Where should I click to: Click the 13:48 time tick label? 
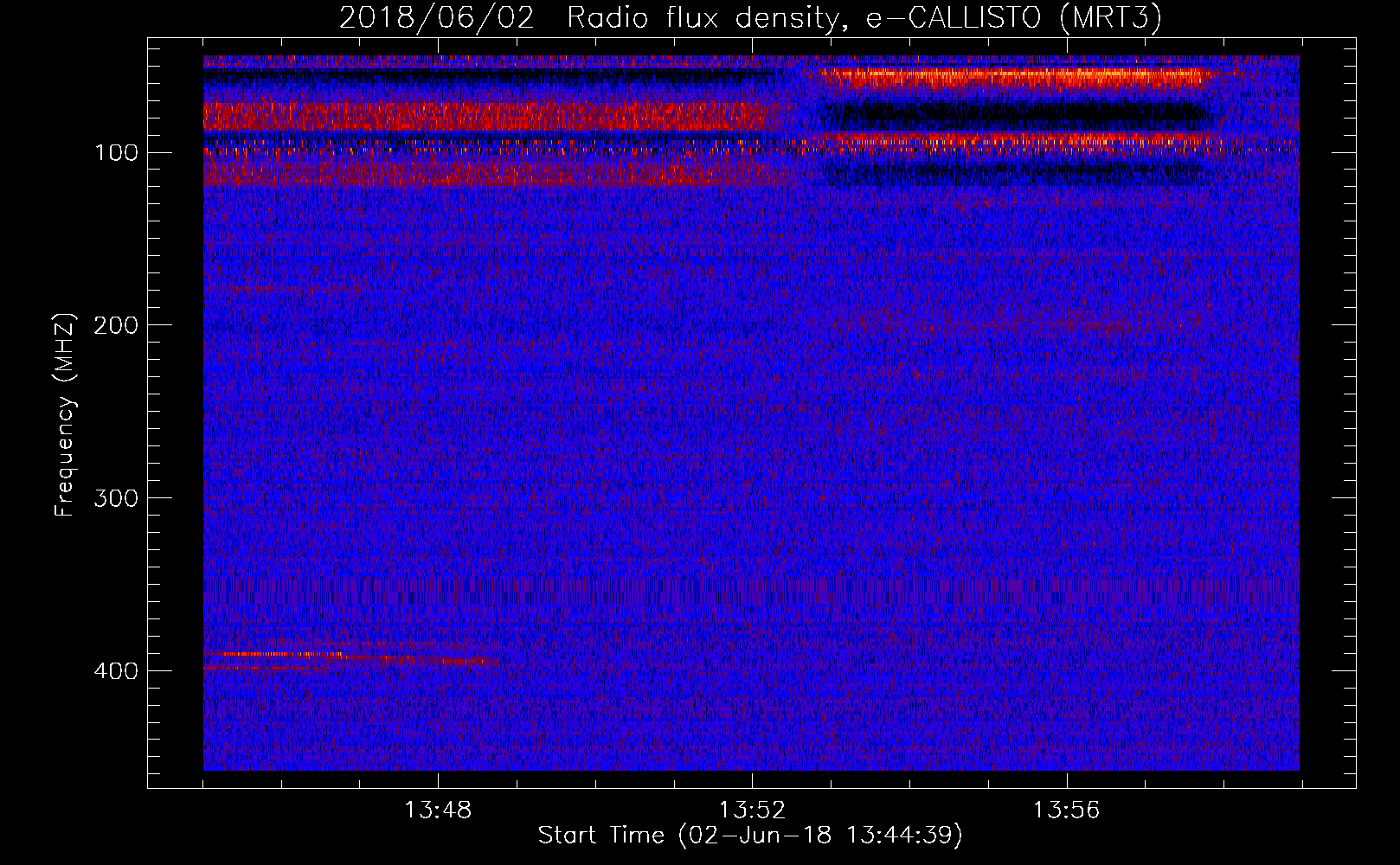tap(438, 811)
